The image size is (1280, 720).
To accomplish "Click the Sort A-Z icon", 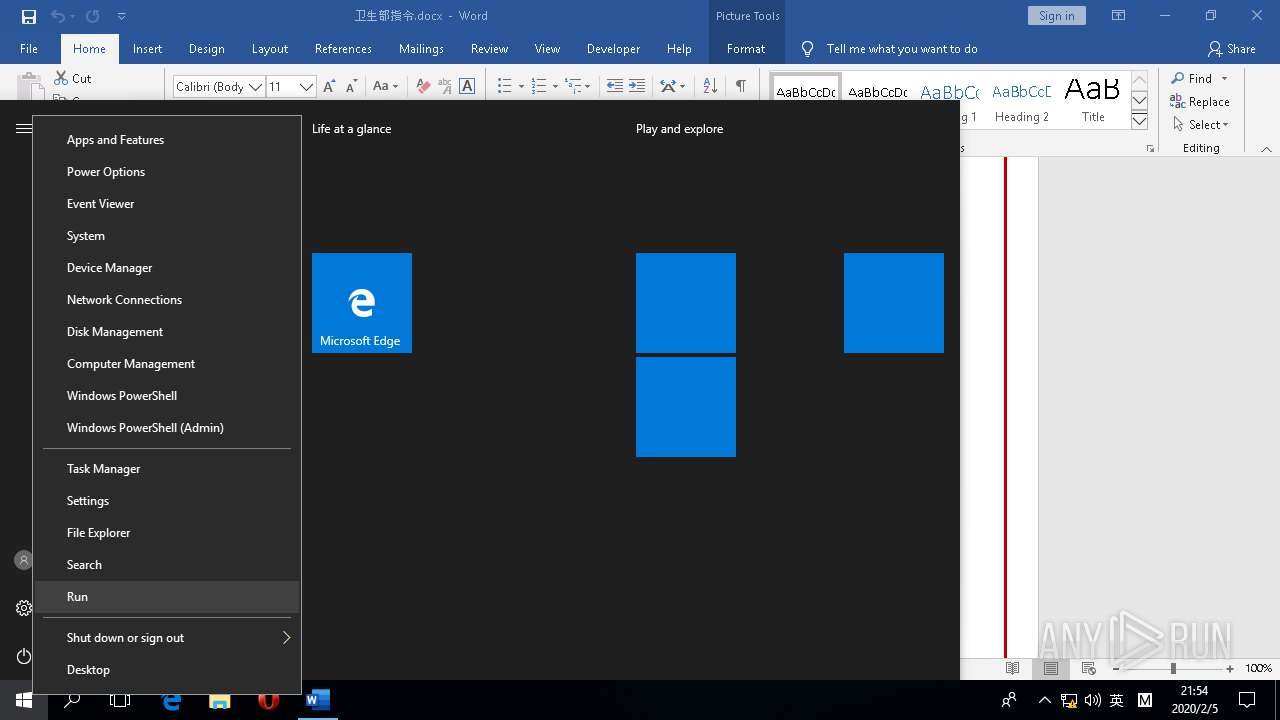I will pyautogui.click(x=710, y=86).
